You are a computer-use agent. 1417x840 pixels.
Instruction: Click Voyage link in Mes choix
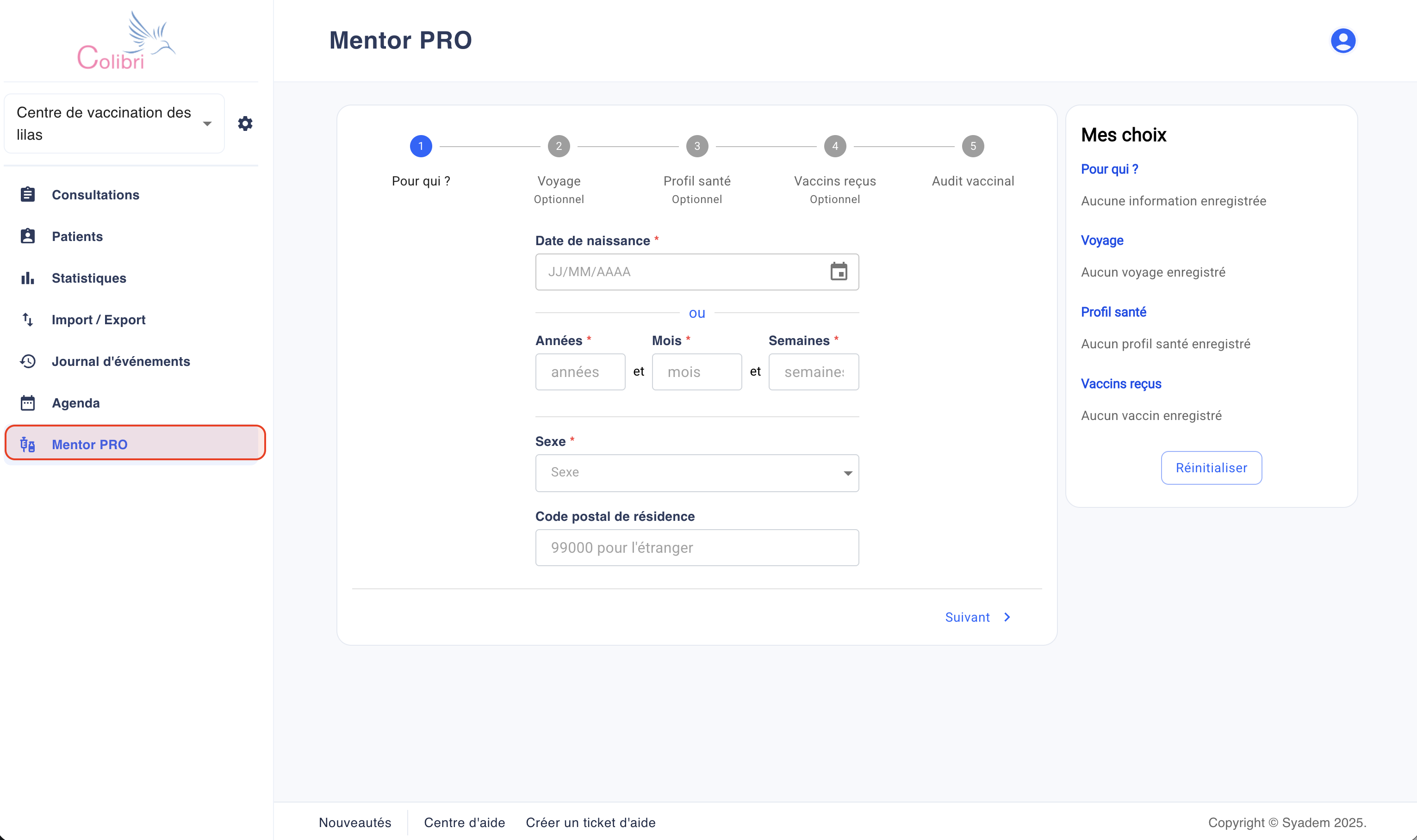coord(1102,240)
